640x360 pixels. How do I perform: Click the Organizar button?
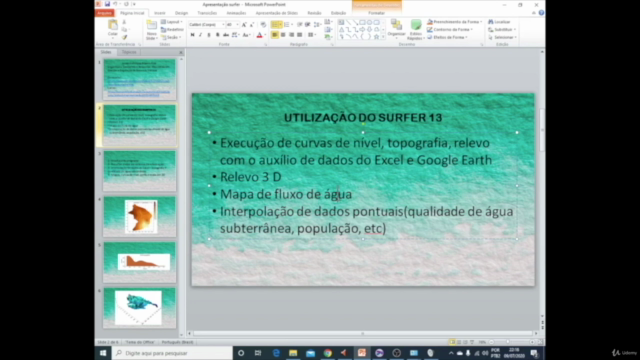coord(396,29)
